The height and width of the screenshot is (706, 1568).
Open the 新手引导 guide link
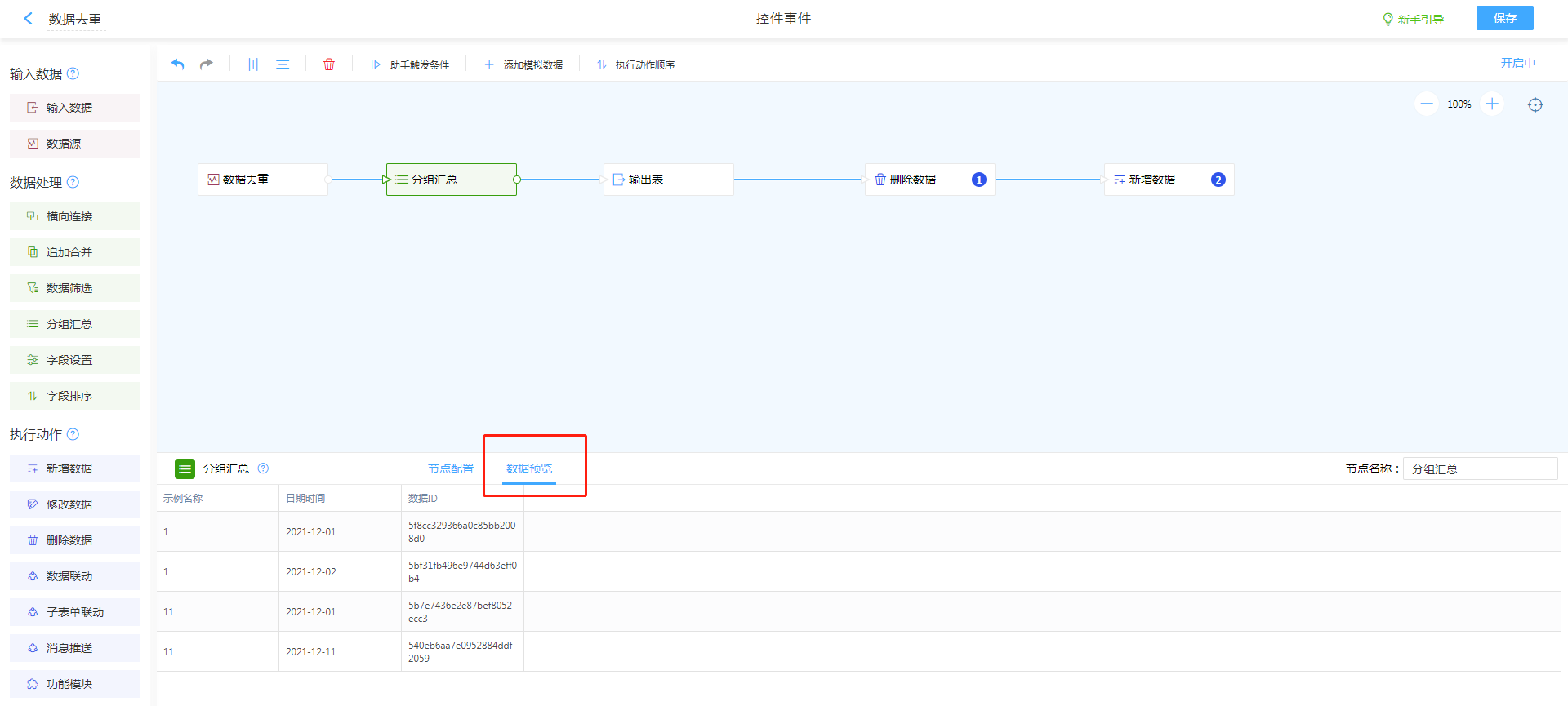tap(1413, 19)
